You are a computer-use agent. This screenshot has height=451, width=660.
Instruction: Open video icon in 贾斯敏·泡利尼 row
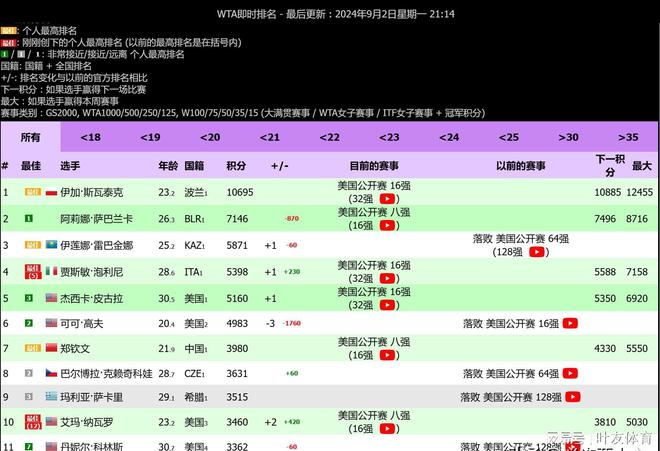tap(387, 278)
